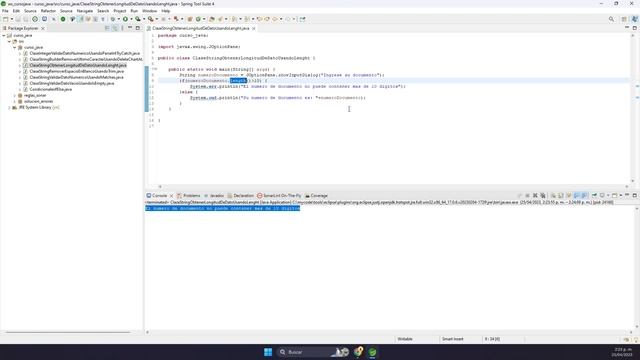The width and height of the screenshot is (640, 360).
Task: Open the Open Console dropdown arrow
Action: tap(621, 196)
